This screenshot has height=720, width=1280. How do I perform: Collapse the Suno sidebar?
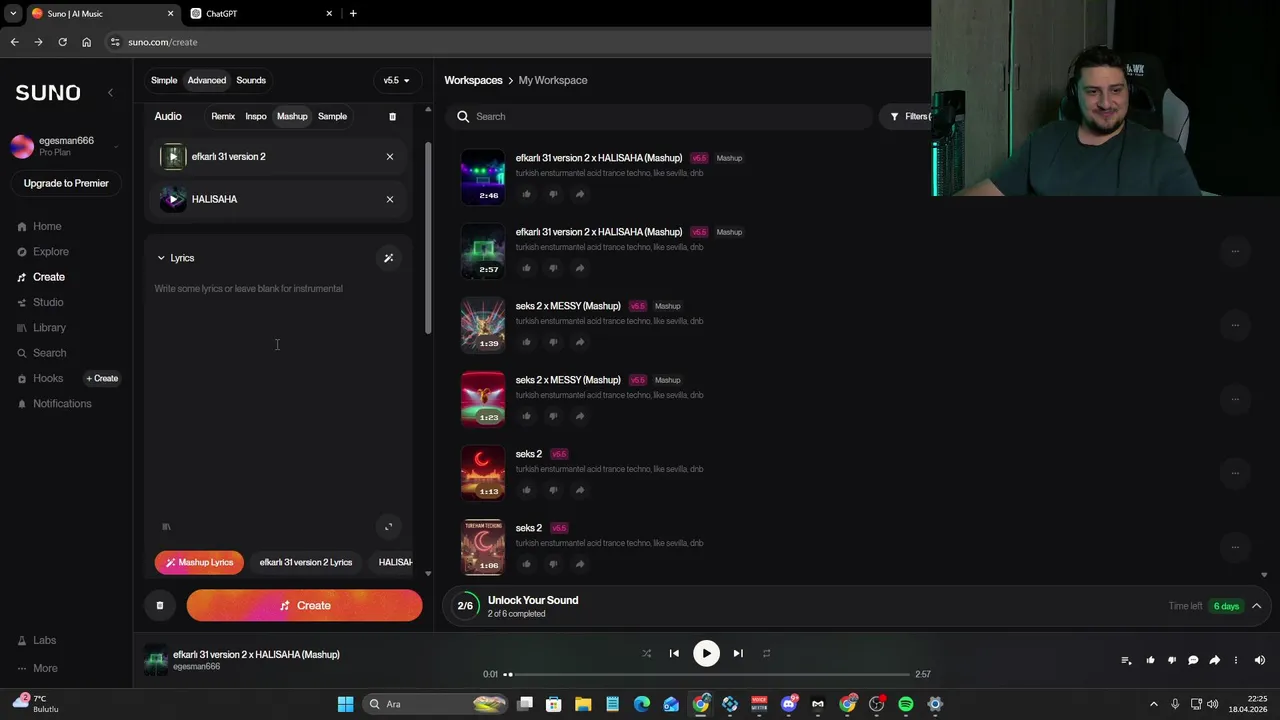(x=110, y=93)
